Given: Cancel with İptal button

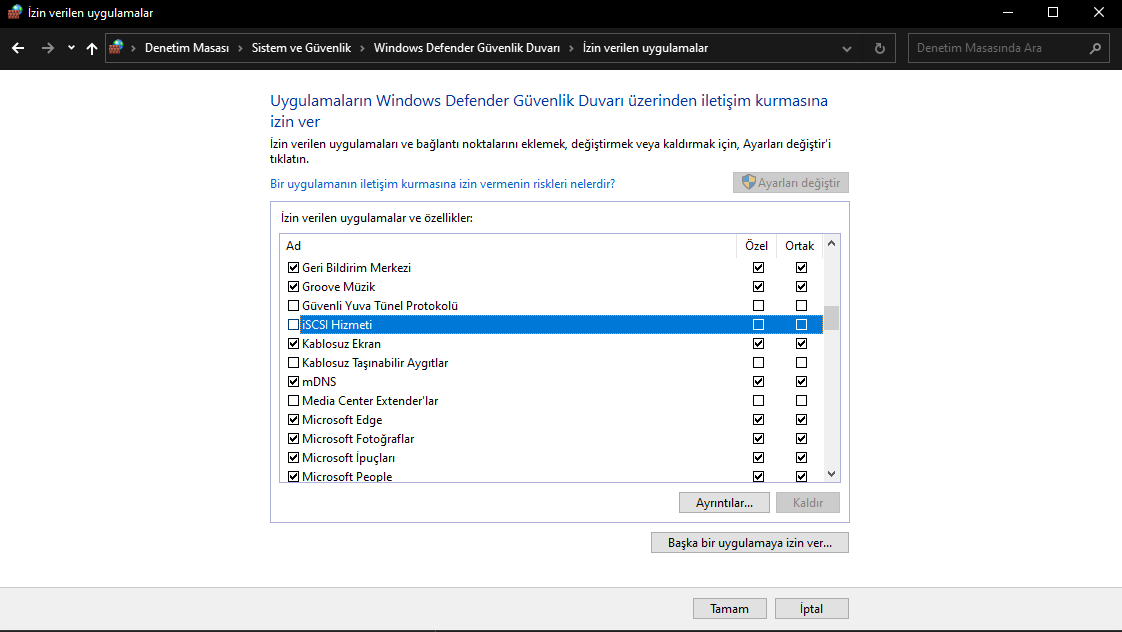Looking at the screenshot, I should coord(811,608).
